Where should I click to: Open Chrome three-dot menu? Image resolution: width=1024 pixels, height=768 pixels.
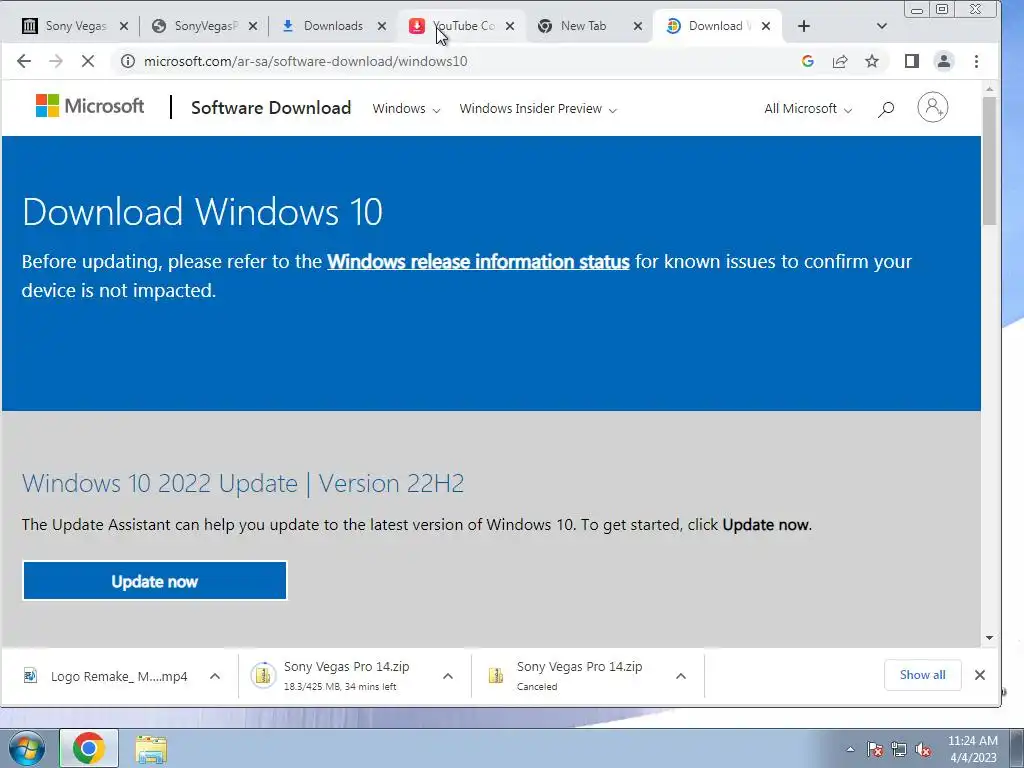(976, 61)
